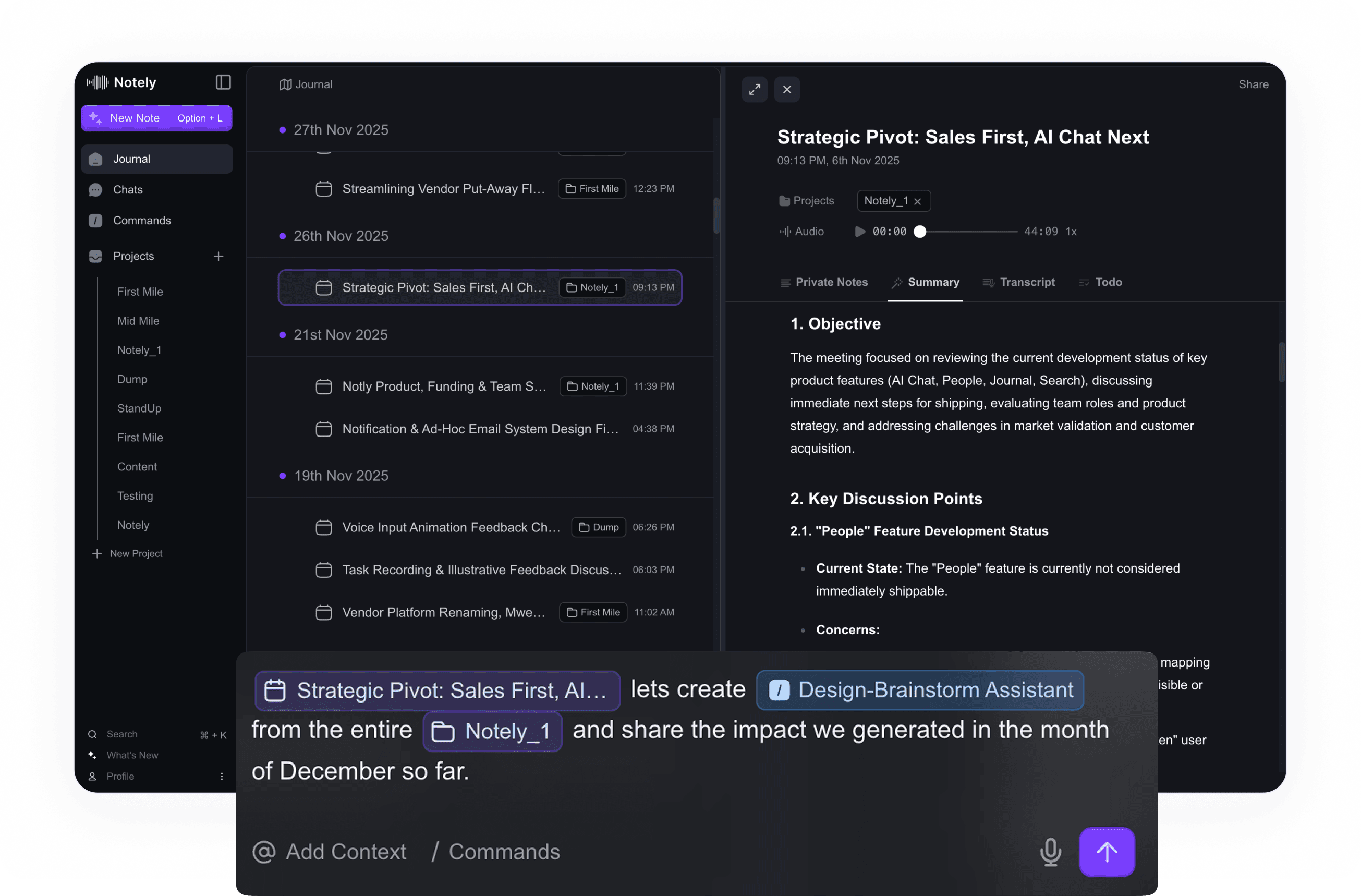Play the audio recording

click(x=859, y=232)
